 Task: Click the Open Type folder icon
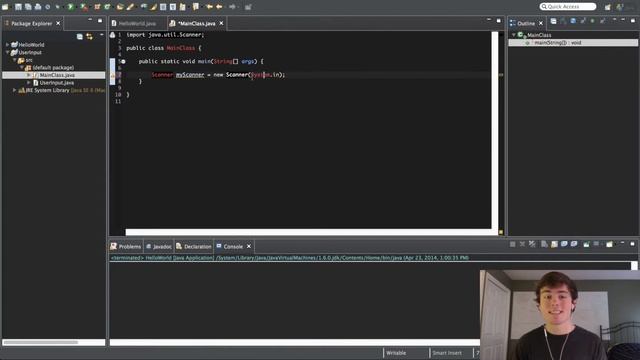[120, 7]
